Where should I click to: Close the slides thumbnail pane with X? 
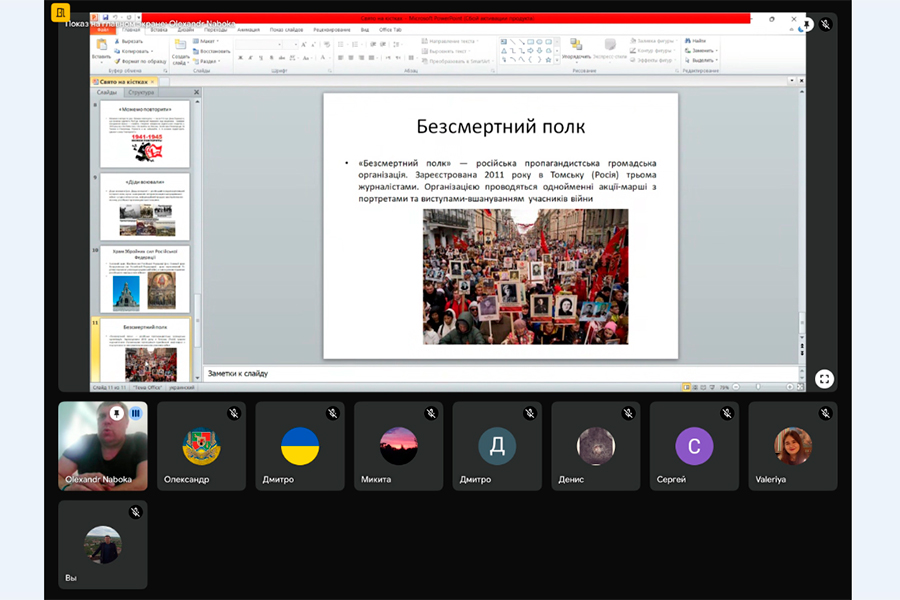coord(196,92)
